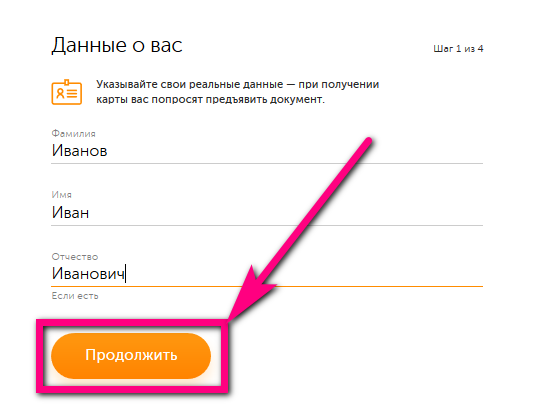
Task: Click the Данные о вас heading
Action: pyautogui.click(x=117, y=45)
